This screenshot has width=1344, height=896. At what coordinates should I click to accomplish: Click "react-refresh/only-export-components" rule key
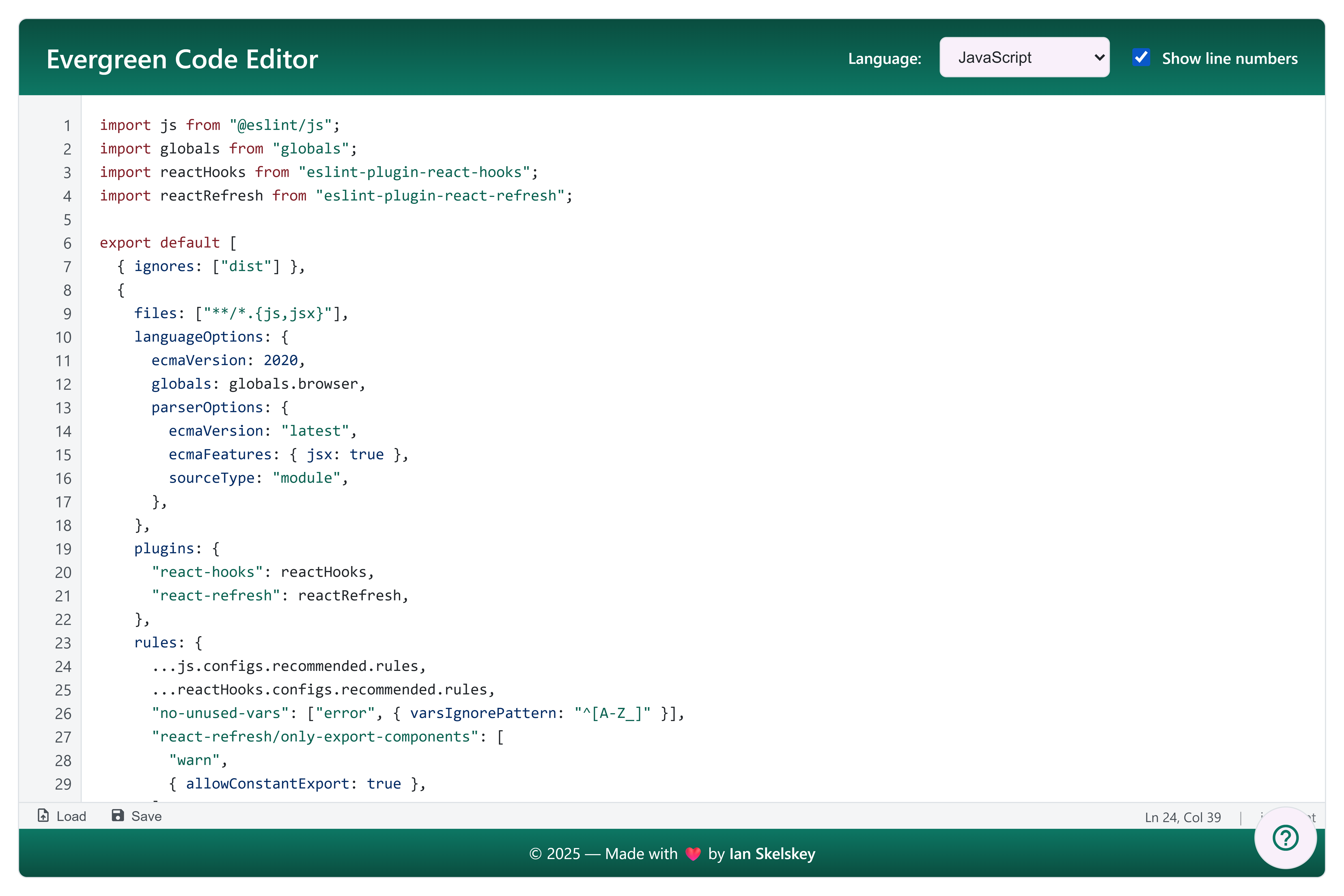coord(315,737)
